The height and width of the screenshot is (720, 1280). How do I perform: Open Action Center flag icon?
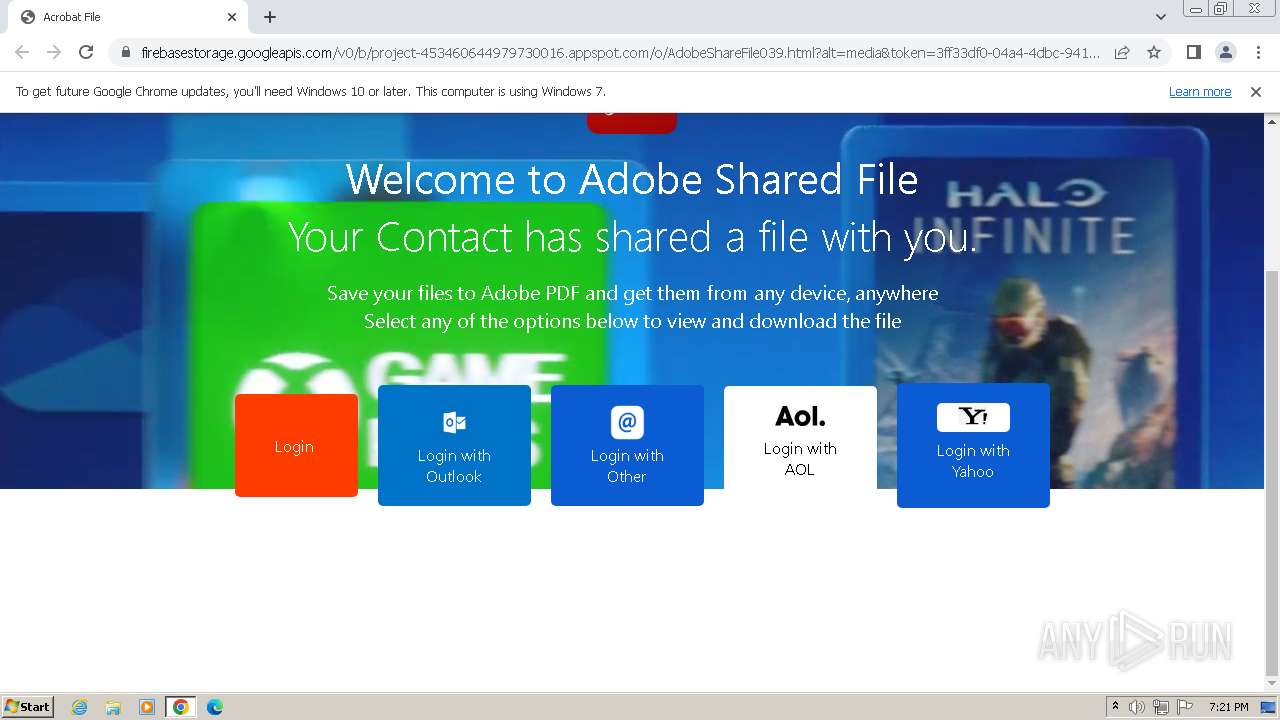1183,707
